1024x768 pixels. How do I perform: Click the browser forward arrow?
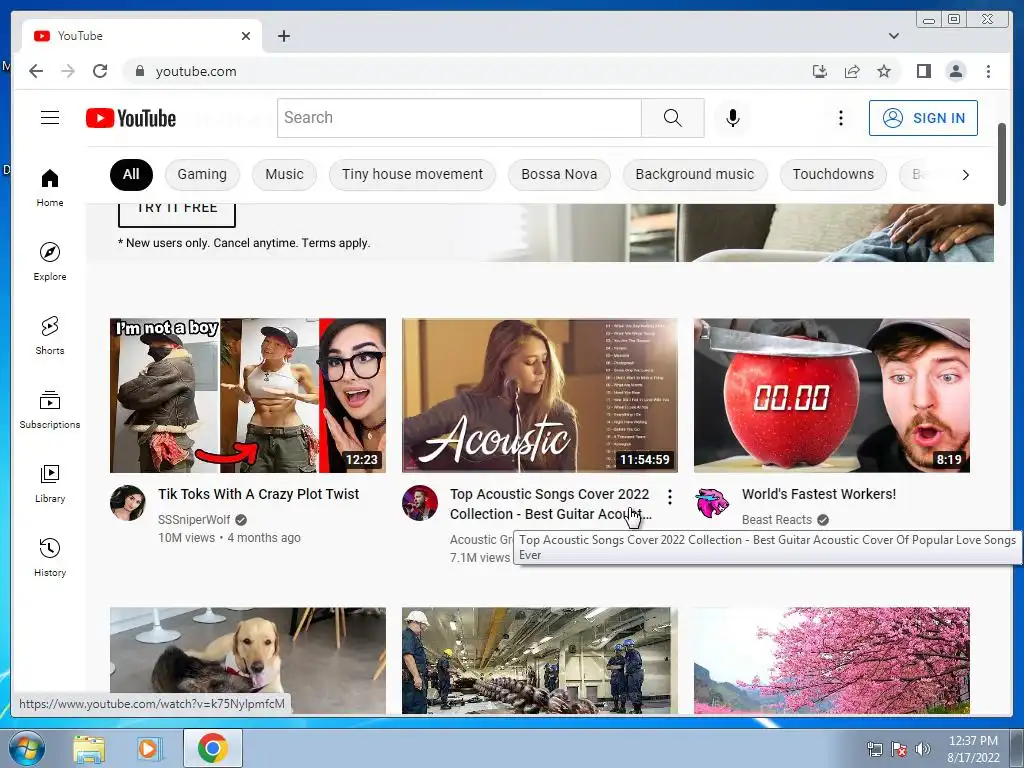(x=68, y=71)
